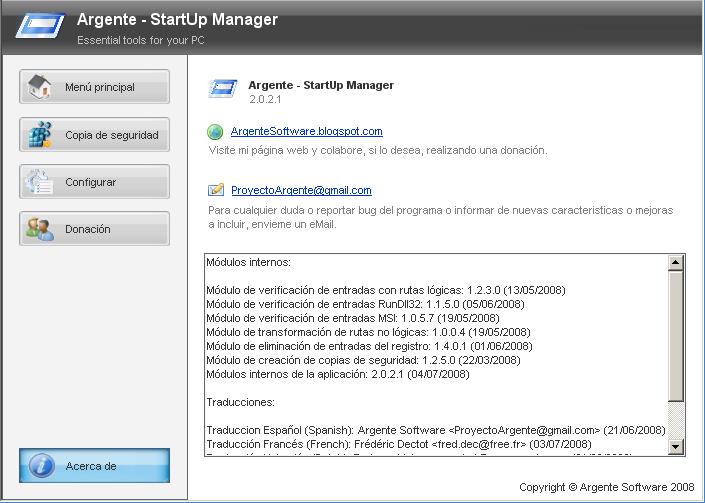Viewport: 705px width, 503px height.
Task: Select 'Módulos internos de la aplicación' line
Action: 338,374
